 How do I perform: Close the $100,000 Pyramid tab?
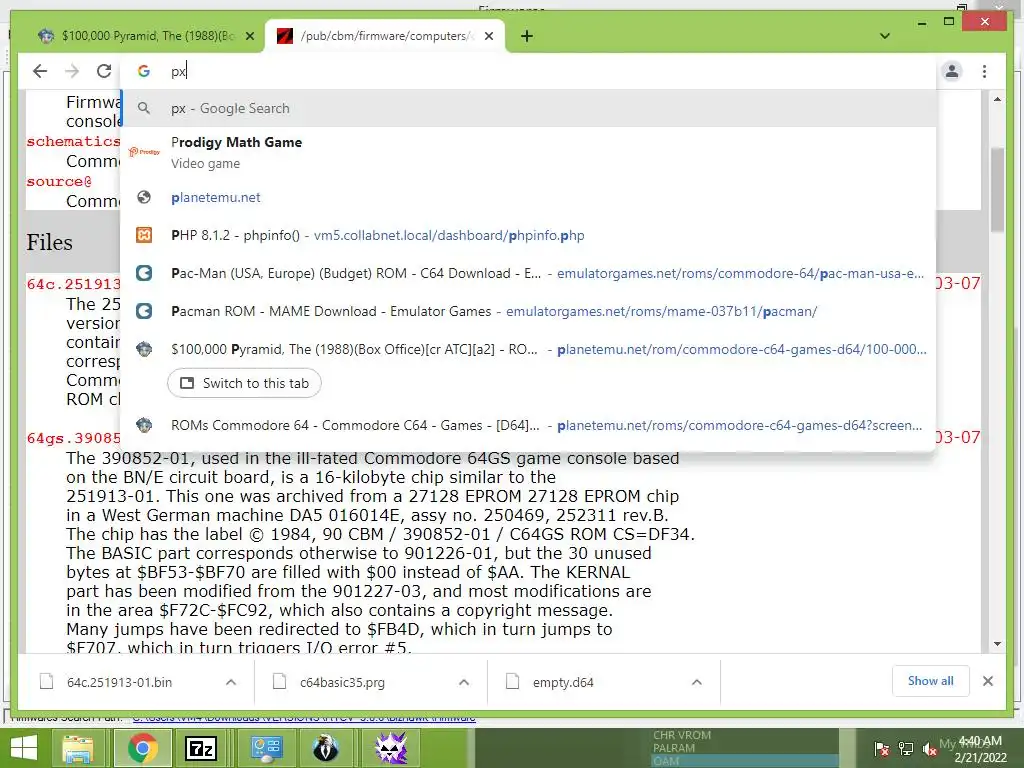point(249,36)
